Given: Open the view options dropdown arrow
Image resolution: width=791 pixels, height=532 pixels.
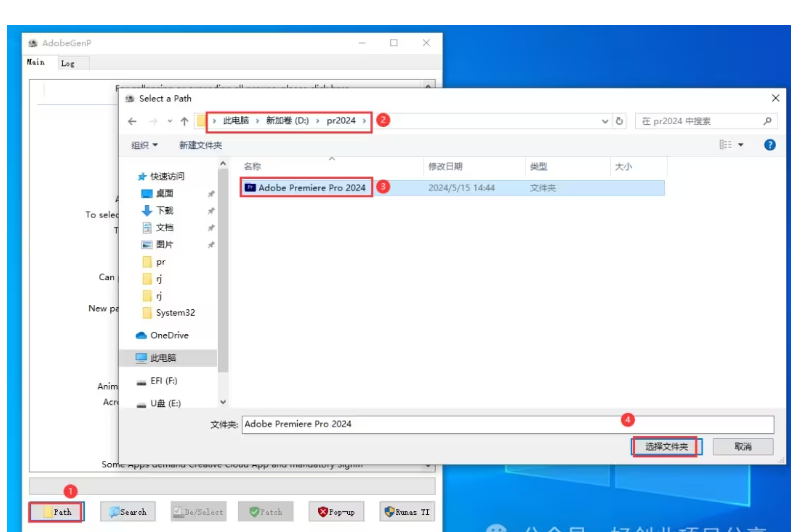Looking at the screenshot, I should coord(741,145).
